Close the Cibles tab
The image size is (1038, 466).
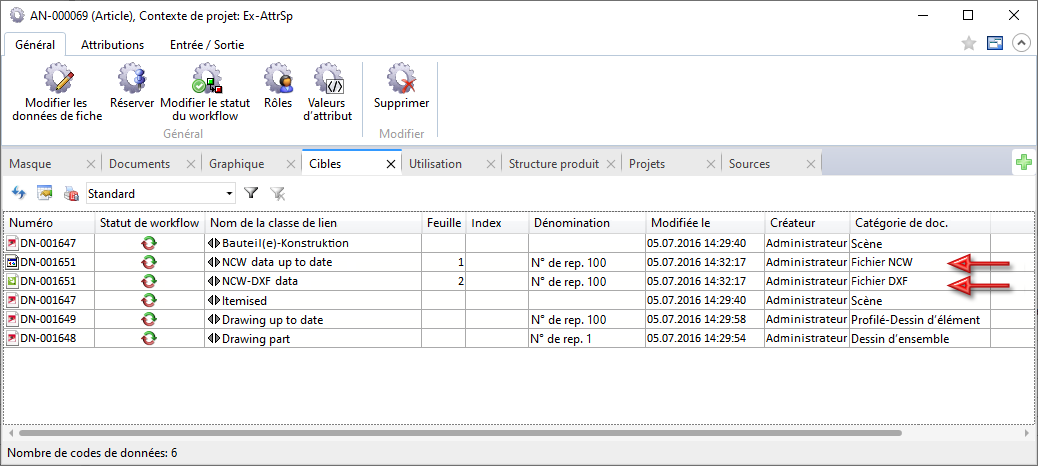click(x=391, y=164)
